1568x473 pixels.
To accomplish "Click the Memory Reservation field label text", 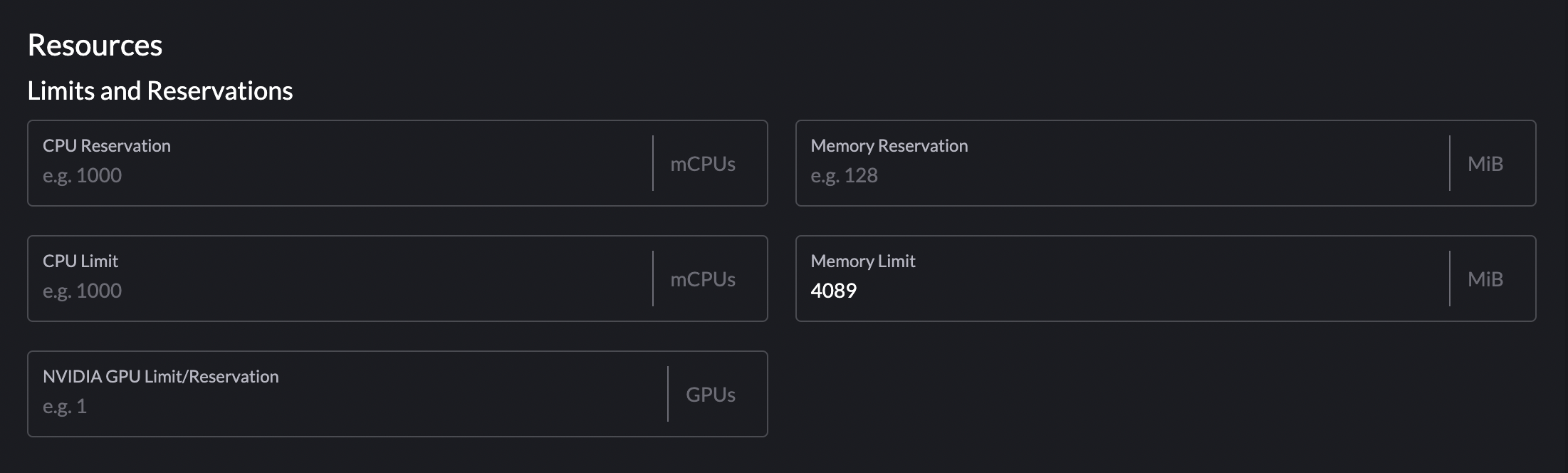I will coord(889,145).
